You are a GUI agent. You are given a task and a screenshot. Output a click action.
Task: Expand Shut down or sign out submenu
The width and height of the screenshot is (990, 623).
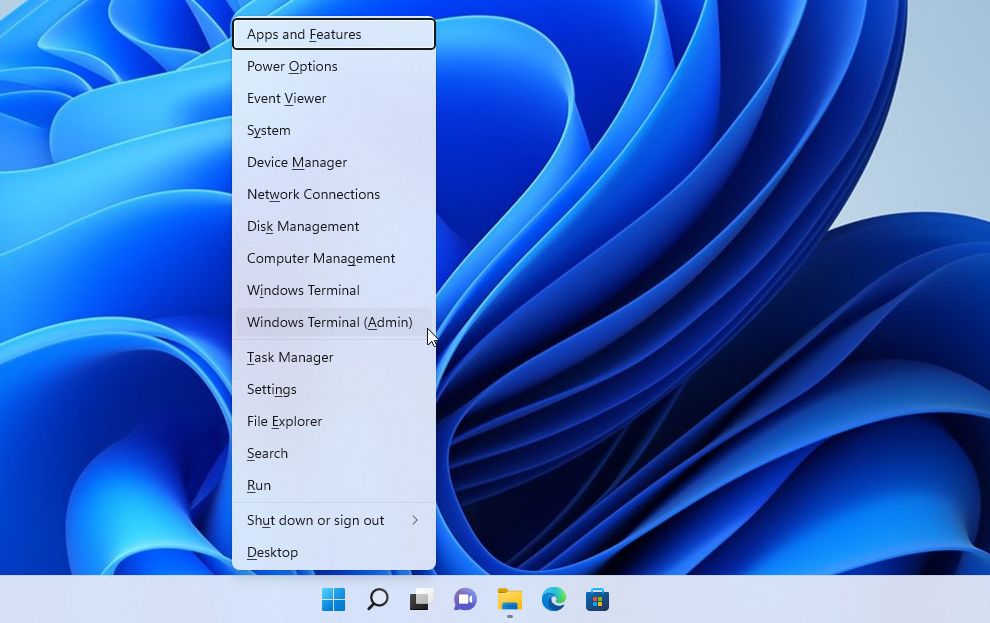pyautogui.click(x=334, y=520)
